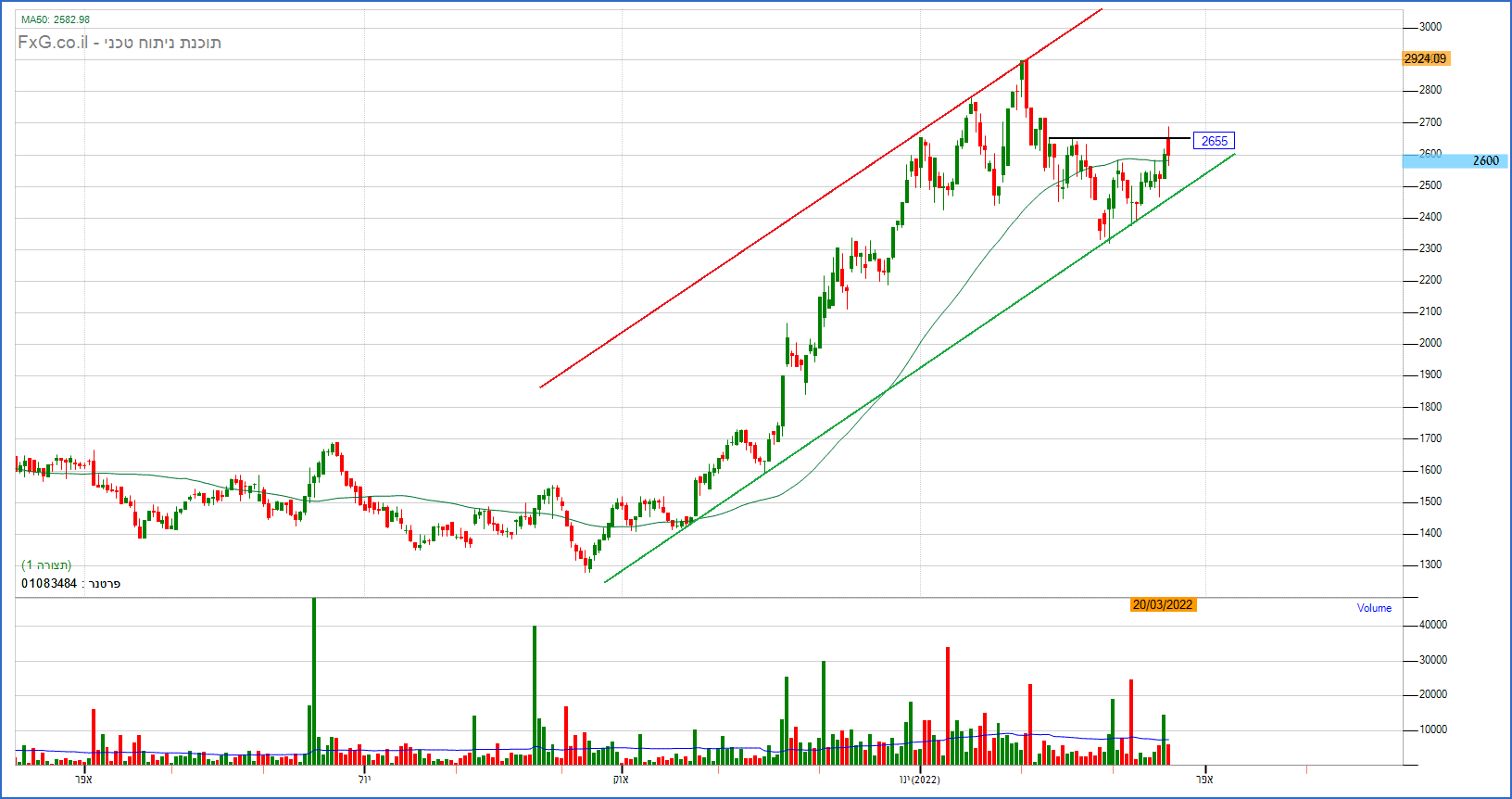Select the orange 2924.09 price tag

(x=1425, y=58)
